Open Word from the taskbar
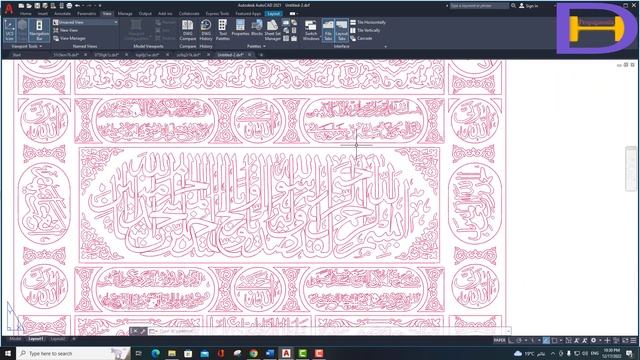 click(270, 353)
